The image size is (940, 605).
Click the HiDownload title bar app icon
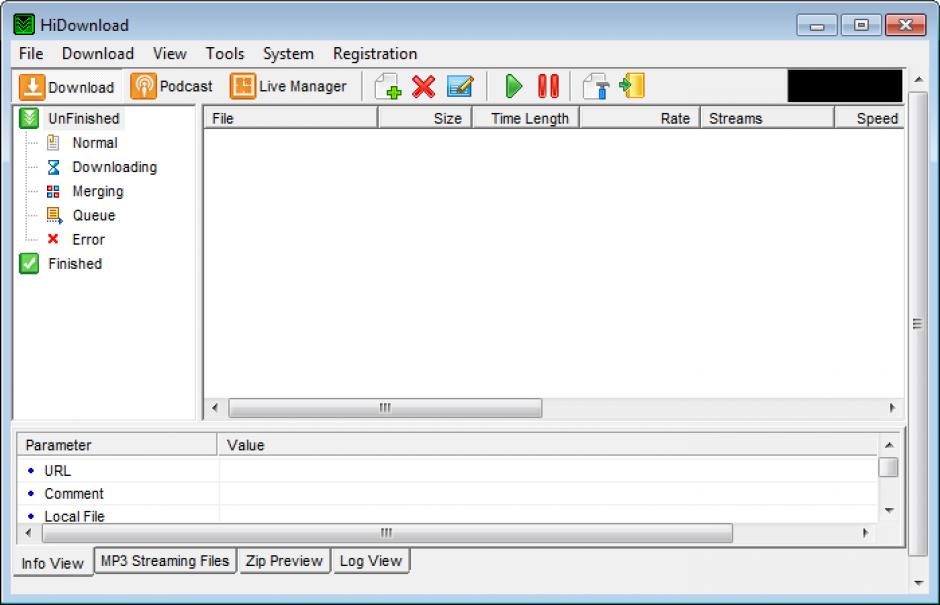[x=24, y=25]
